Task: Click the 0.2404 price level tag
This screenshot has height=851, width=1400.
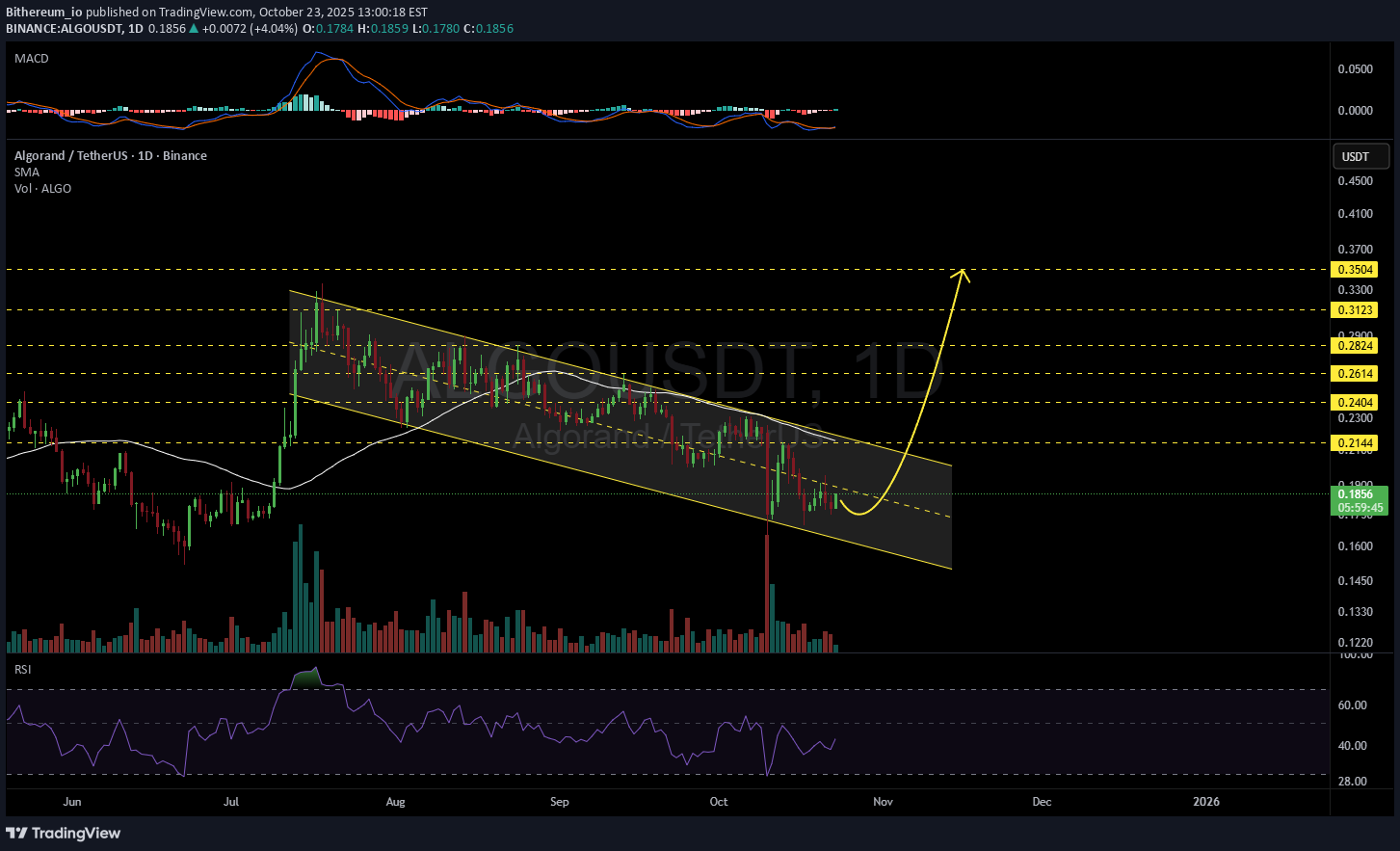Action: 1355,403
